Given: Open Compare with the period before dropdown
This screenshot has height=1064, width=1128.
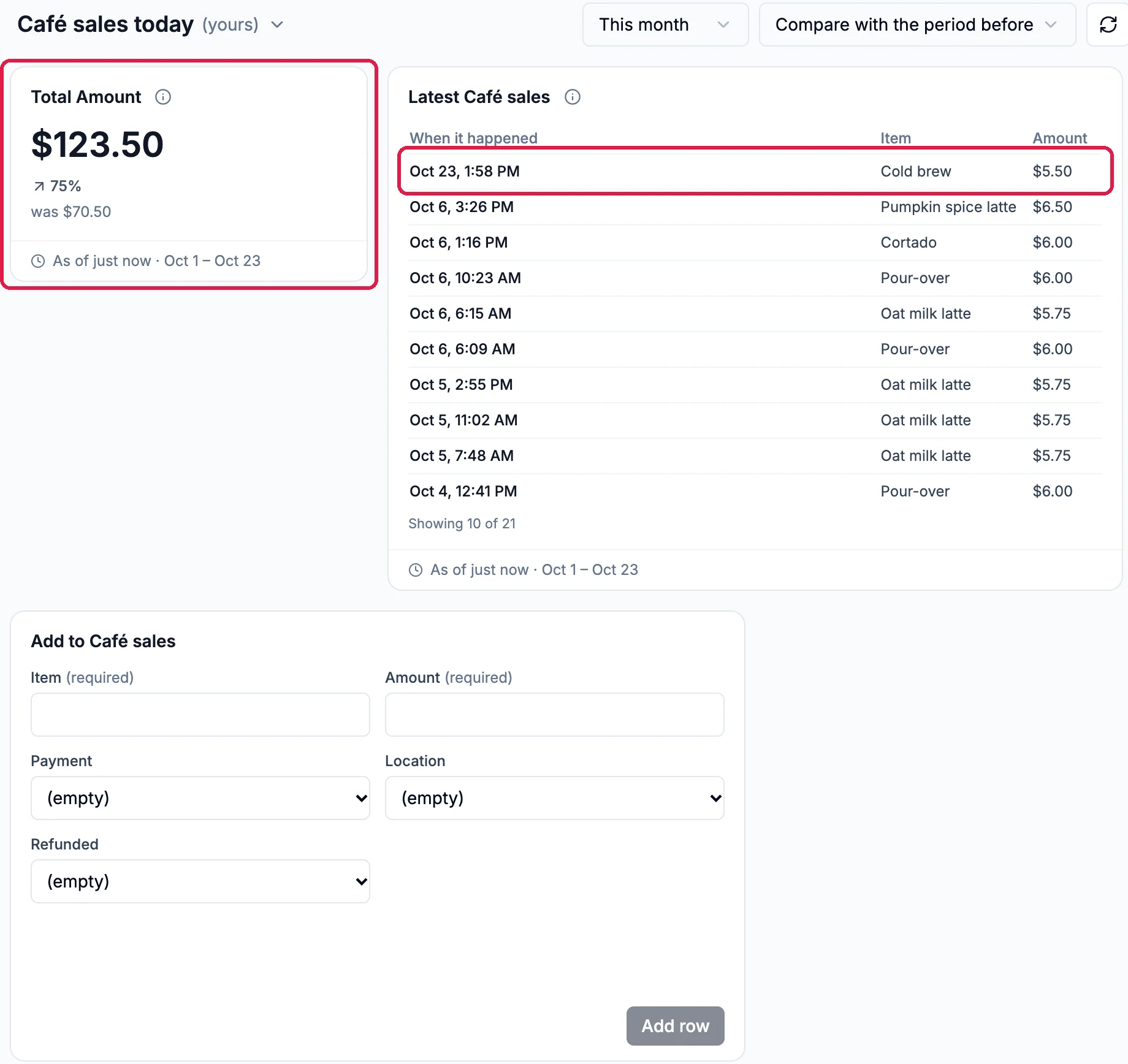Looking at the screenshot, I should coord(917,25).
